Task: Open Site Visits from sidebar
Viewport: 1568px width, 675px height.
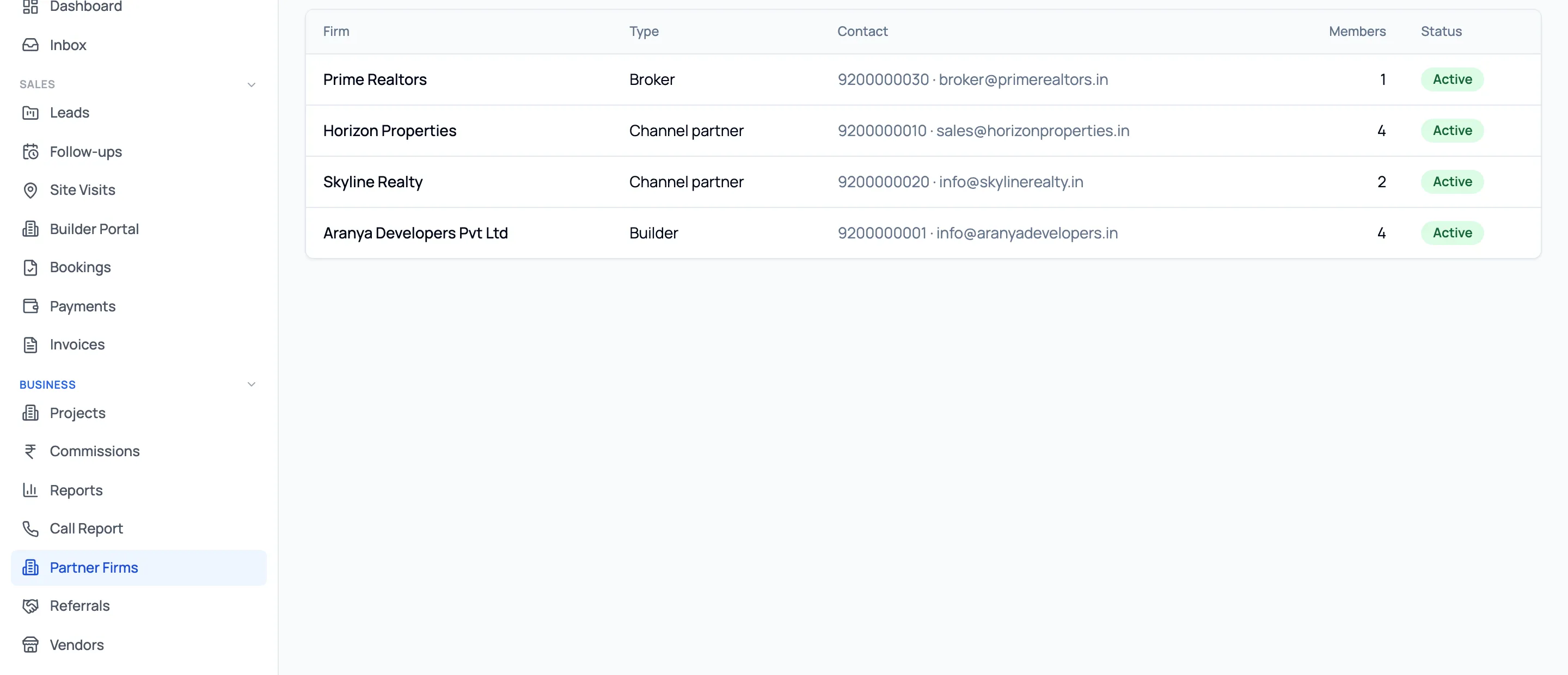Action: pyautogui.click(x=139, y=190)
